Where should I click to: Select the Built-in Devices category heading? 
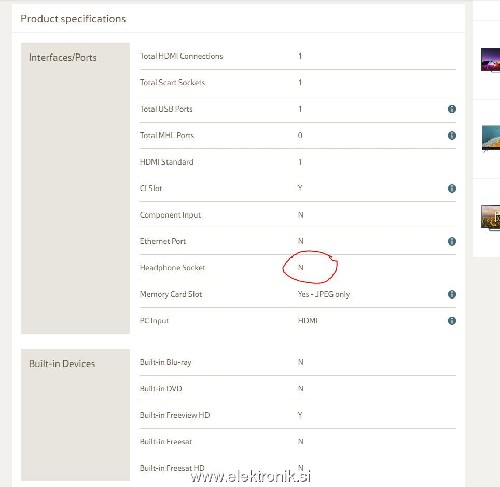62,363
